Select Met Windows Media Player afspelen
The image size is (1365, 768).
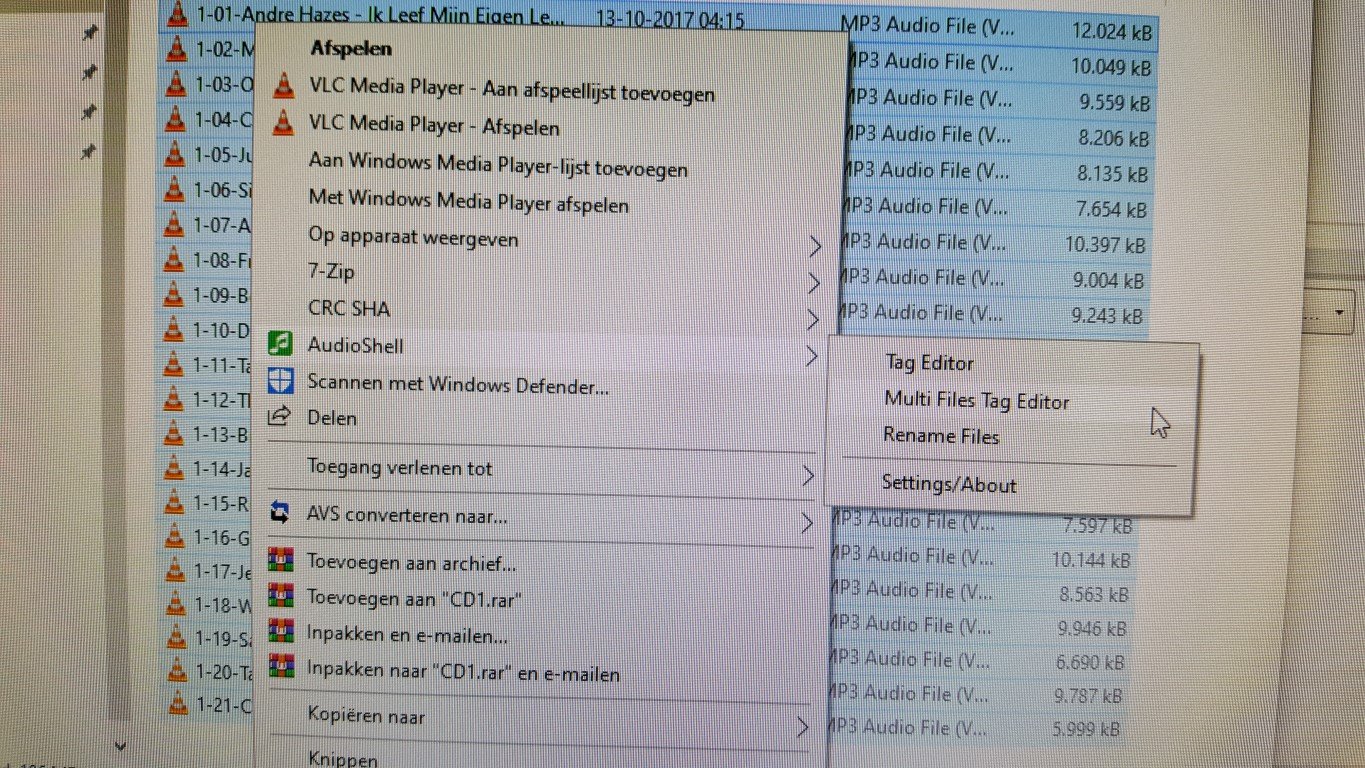(468, 204)
